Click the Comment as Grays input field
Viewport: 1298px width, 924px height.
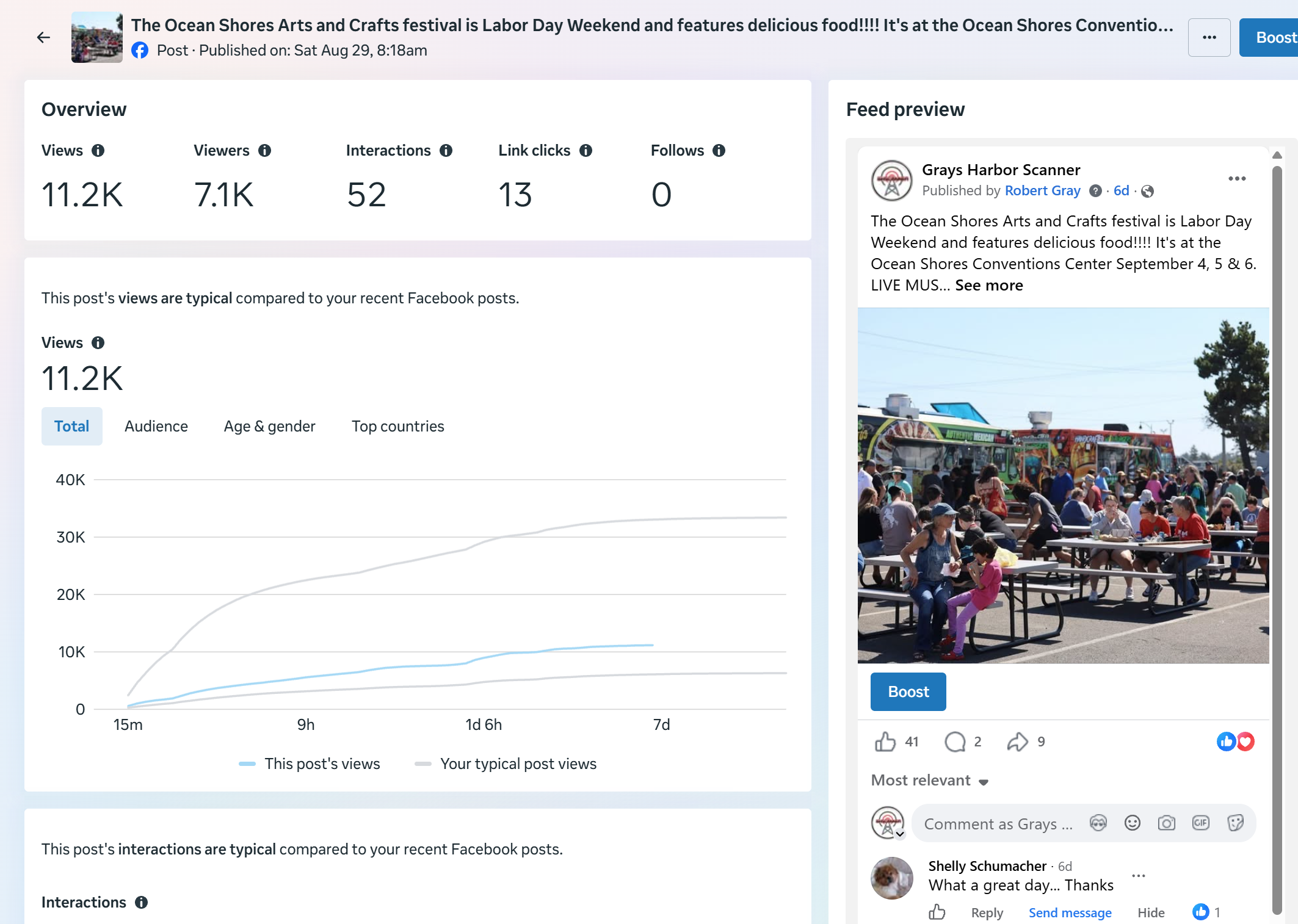(x=998, y=823)
